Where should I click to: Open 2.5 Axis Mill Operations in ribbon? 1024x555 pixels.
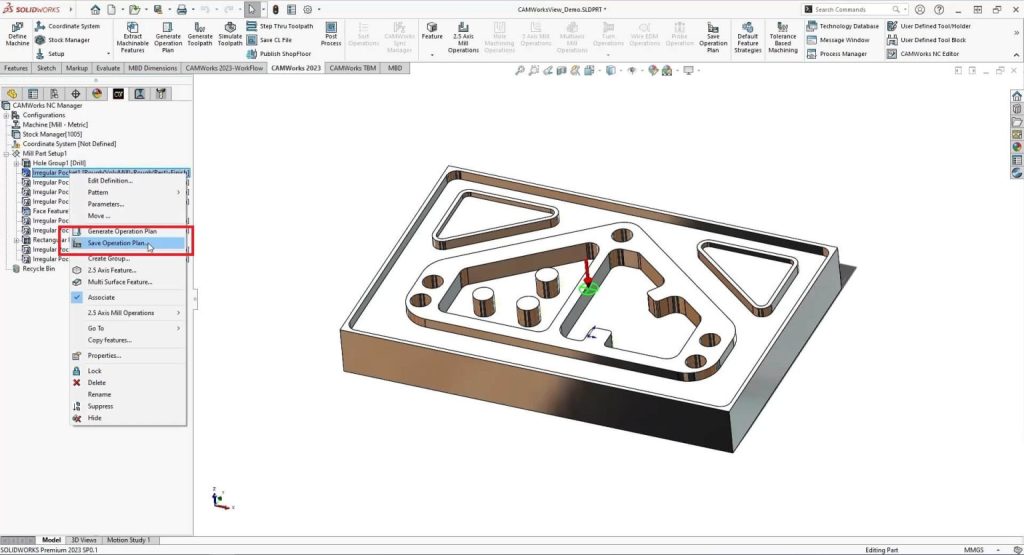click(463, 37)
